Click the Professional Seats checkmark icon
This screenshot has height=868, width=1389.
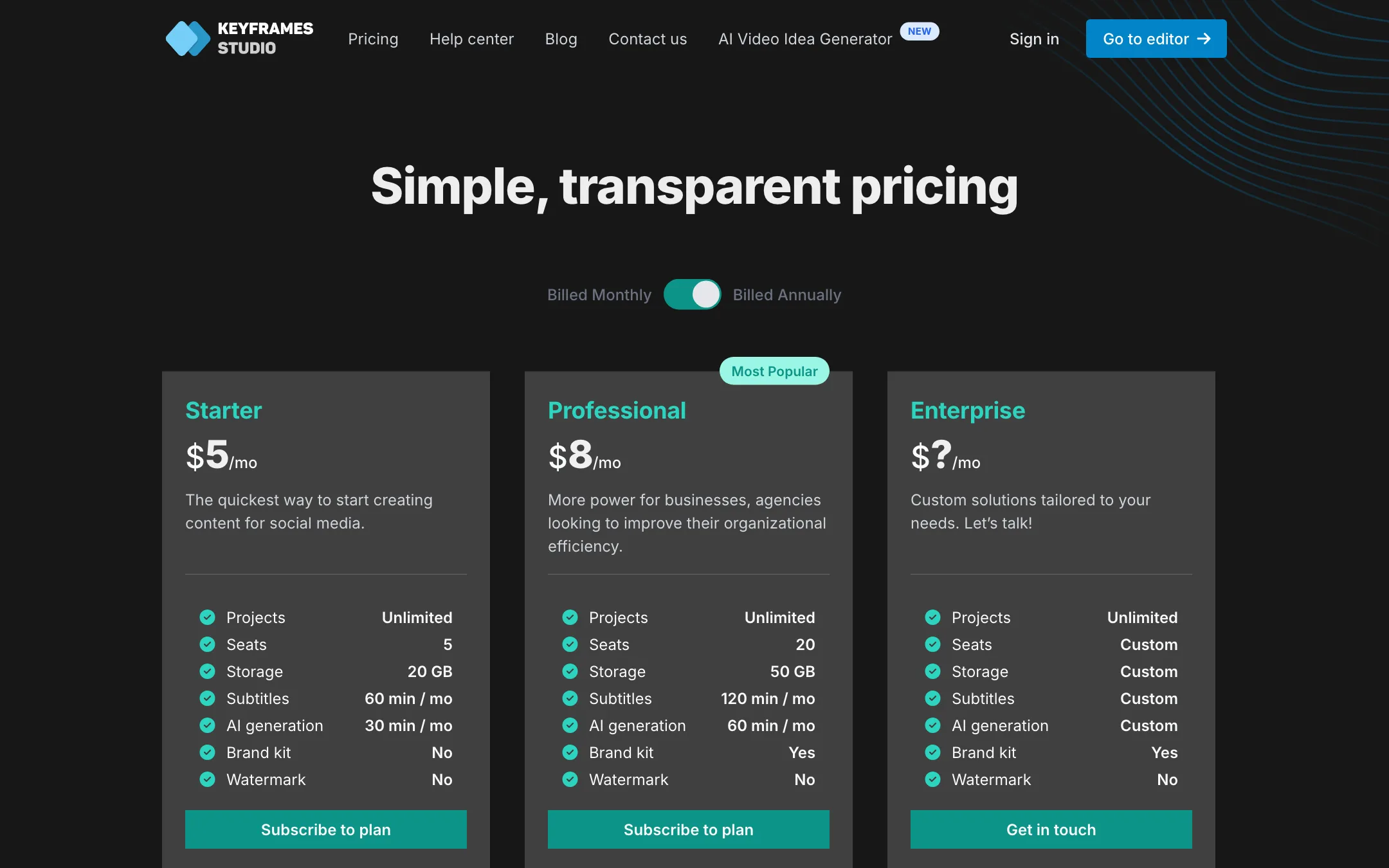click(x=570, y=644)
